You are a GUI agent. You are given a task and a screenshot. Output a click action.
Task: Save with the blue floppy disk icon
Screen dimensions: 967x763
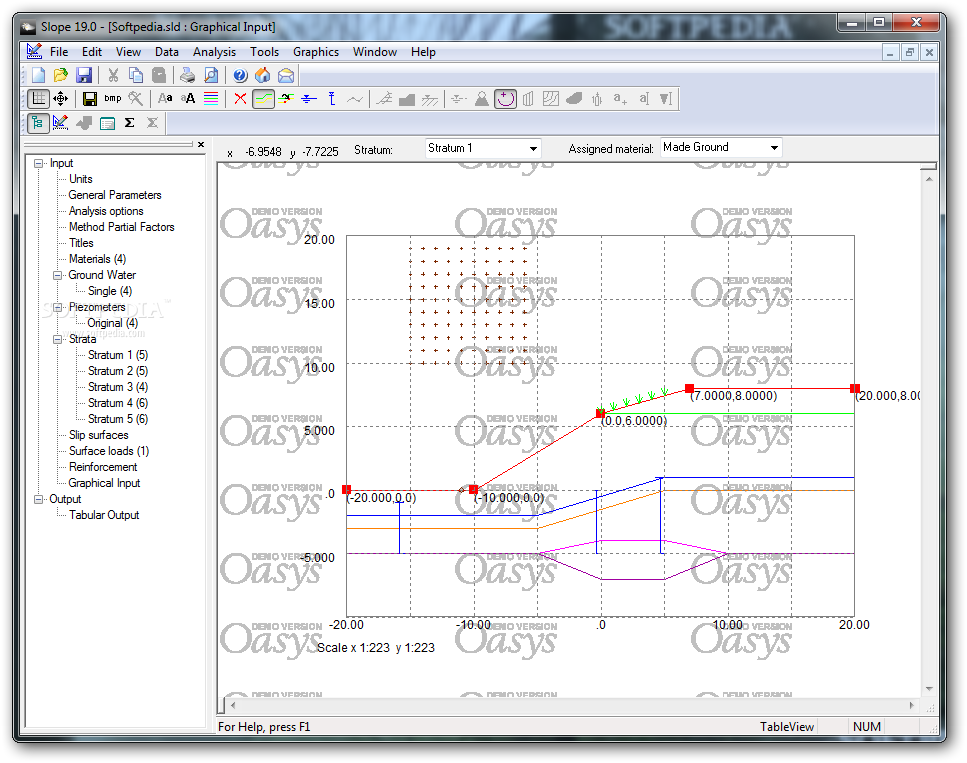pyautogui.click(x=84, y=75)
